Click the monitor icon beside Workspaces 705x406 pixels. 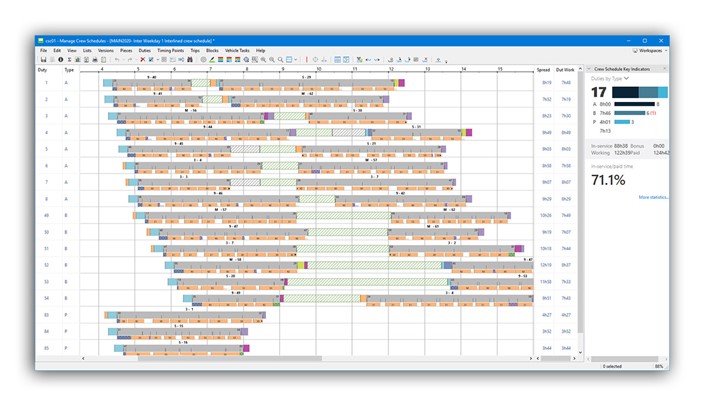635,50
